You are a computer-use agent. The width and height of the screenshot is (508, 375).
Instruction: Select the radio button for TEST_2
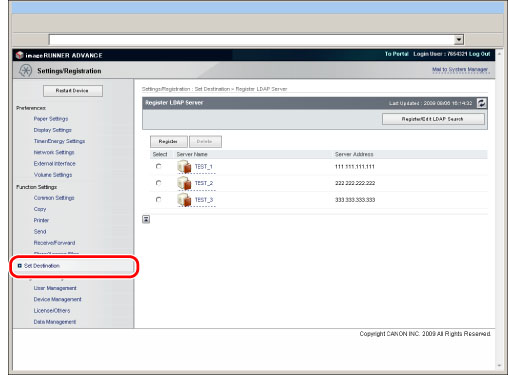coord(159,183)
